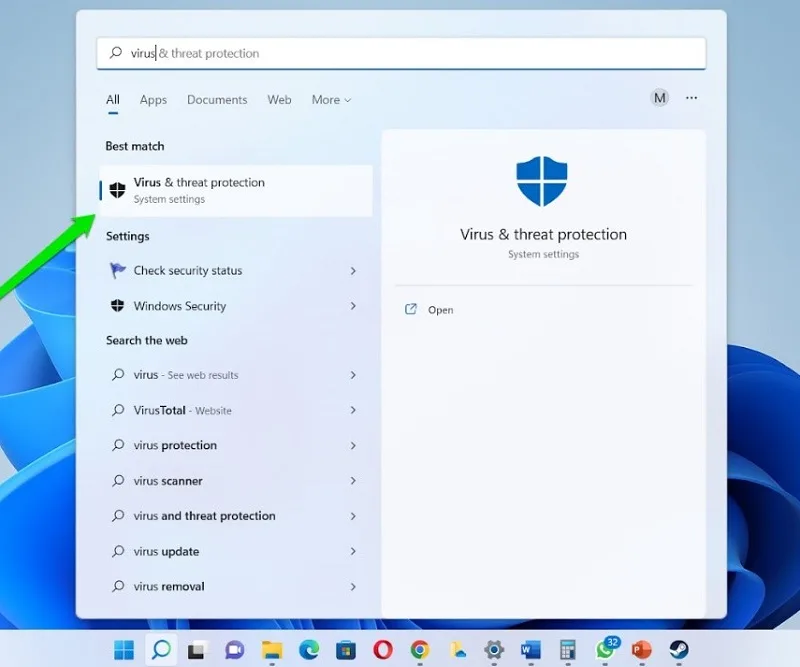Viewport: 800px width, 667px height.
Task: Expand Windows Security result chevron
Action: click(353, 306)
